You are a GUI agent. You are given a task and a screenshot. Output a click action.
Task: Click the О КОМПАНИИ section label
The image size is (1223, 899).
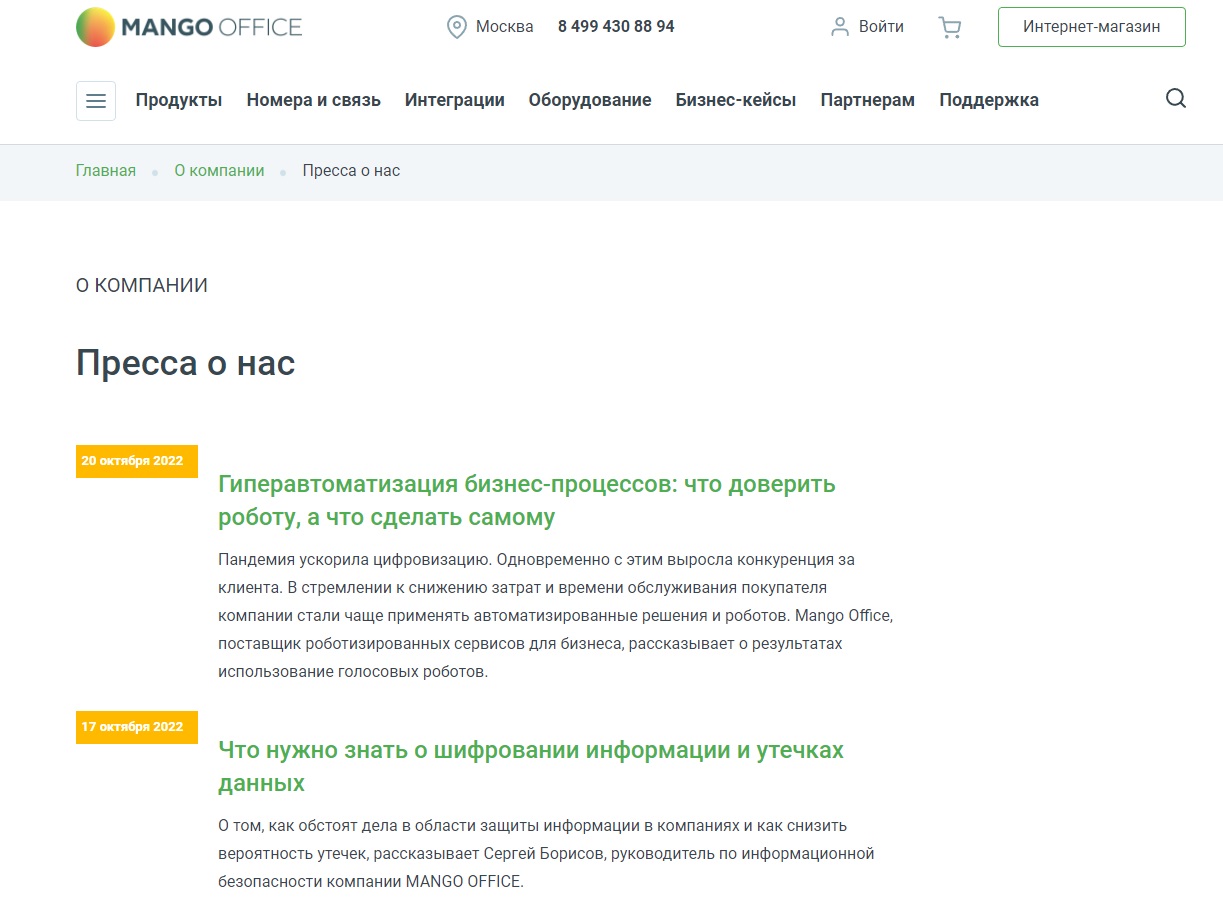tap(142, 286)
